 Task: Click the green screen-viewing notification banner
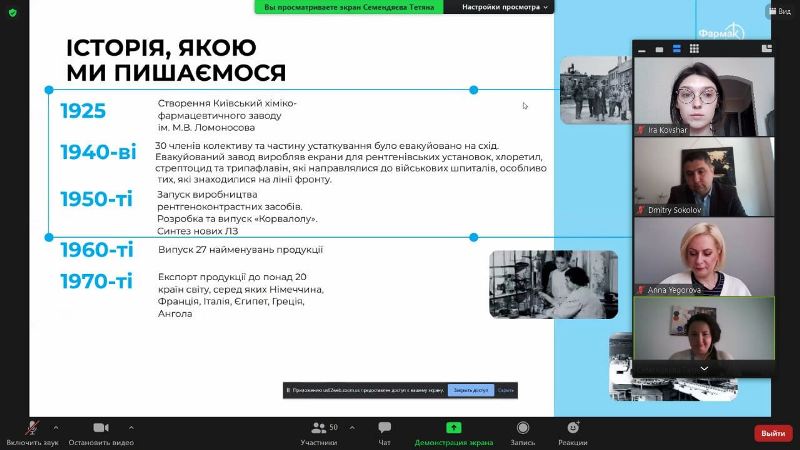[x=349, y=7]
